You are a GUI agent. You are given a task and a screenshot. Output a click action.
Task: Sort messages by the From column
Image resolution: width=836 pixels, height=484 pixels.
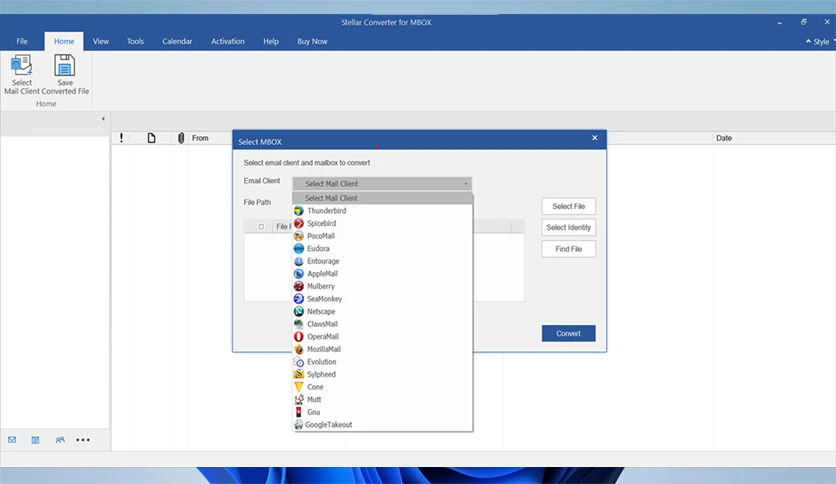200,138
